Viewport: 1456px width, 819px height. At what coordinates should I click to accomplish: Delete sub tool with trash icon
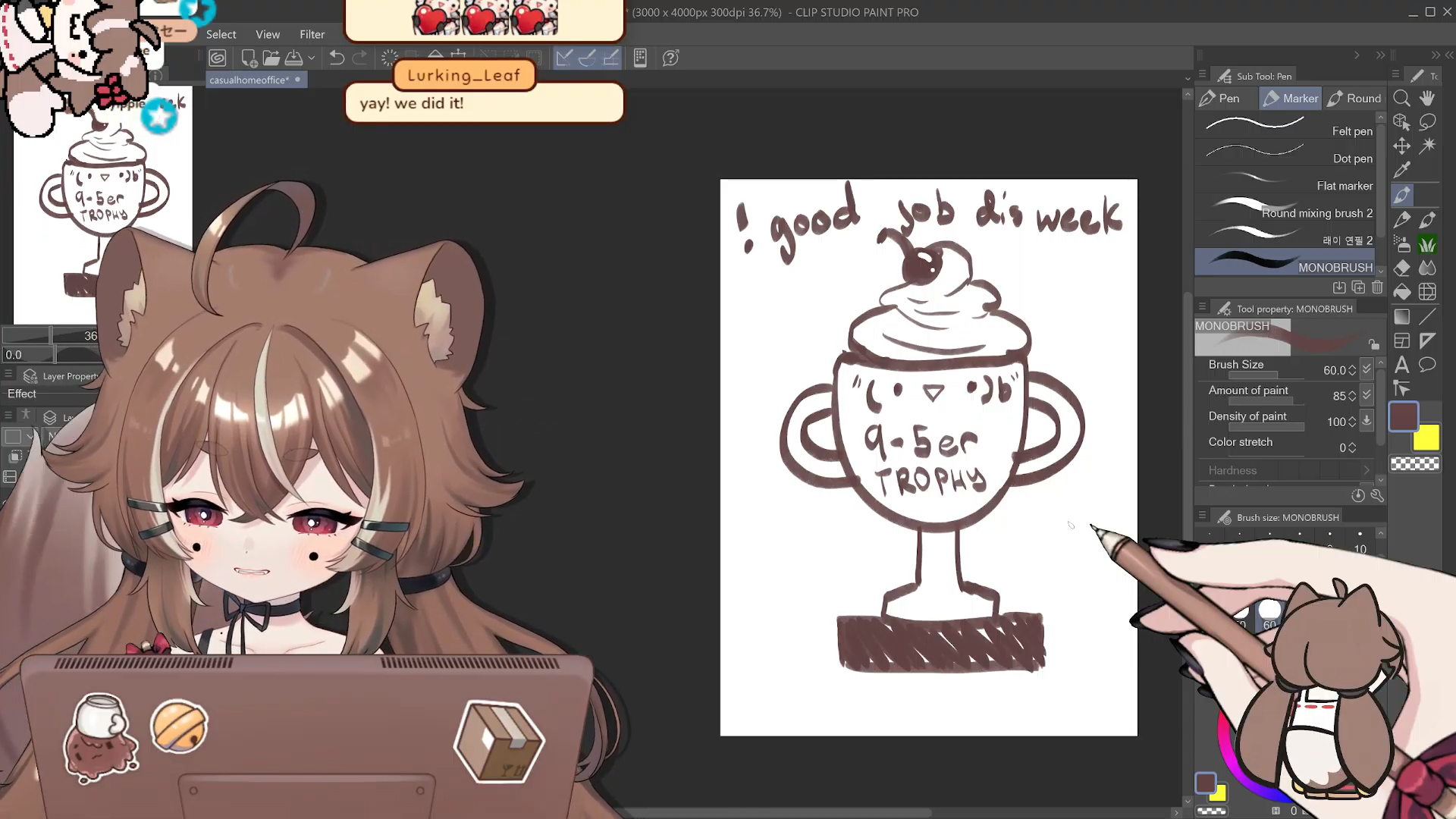click(x=1377, y=288)
